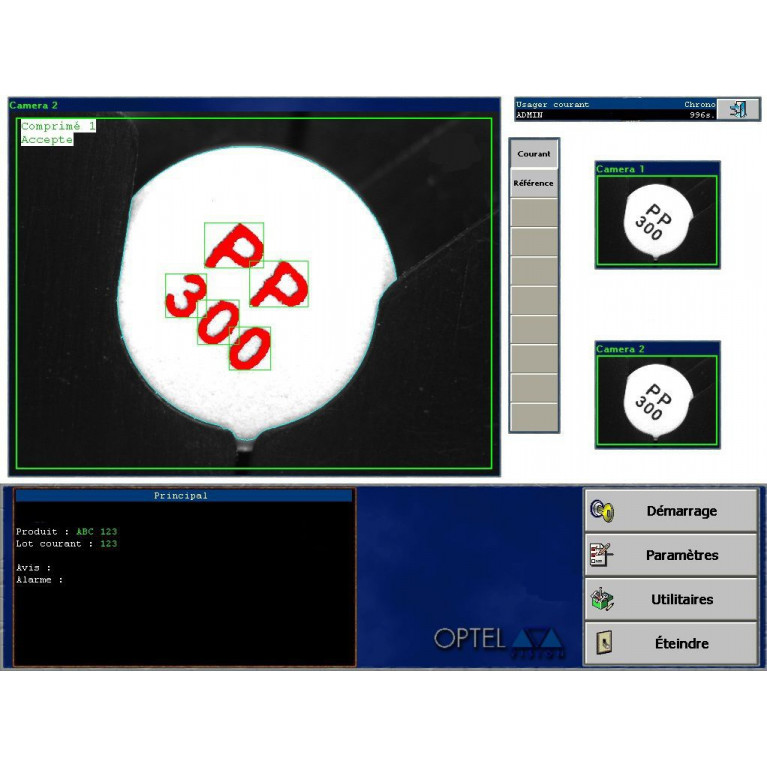Click the Principal panel title bar
This screenshot has width=767, height=767.
point(183,495)
